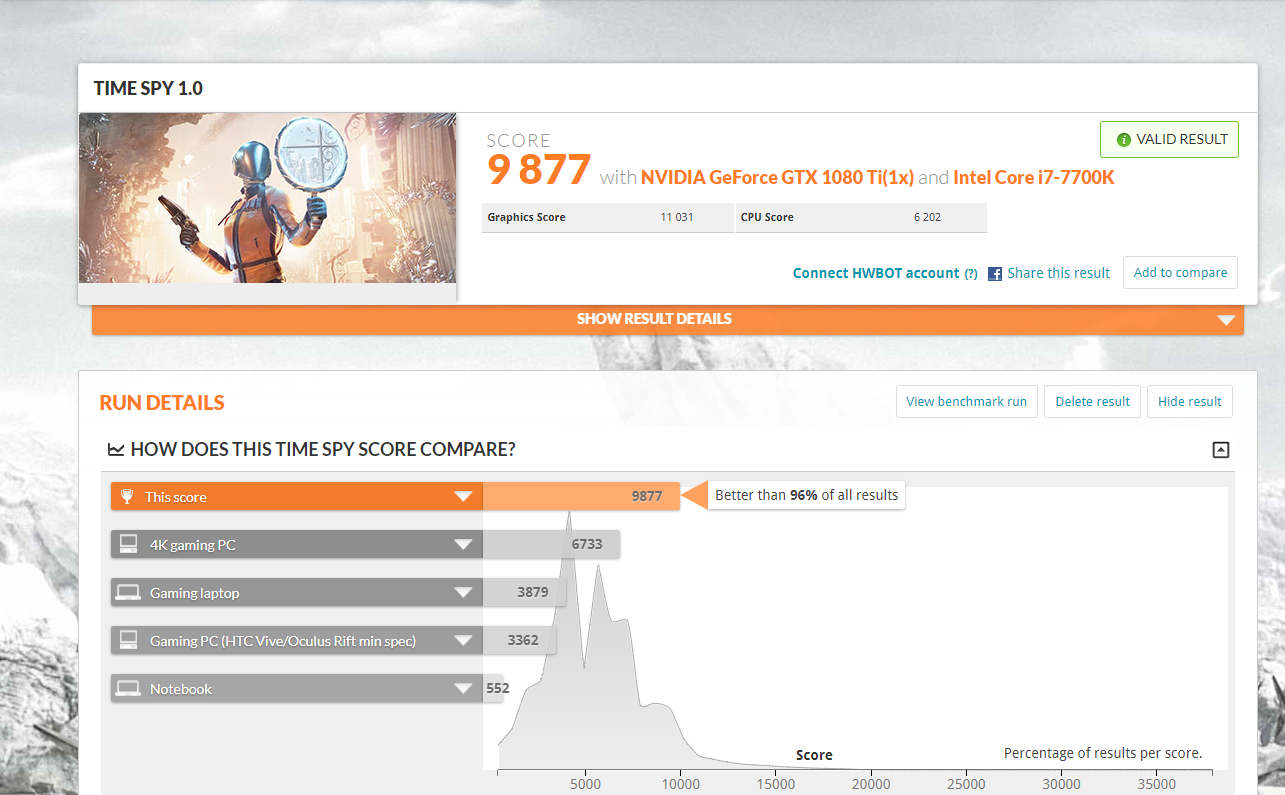Open the Intel Core i7-7700K link
The height and width of the screenshot is (795, 1285).
point(1033,178)
